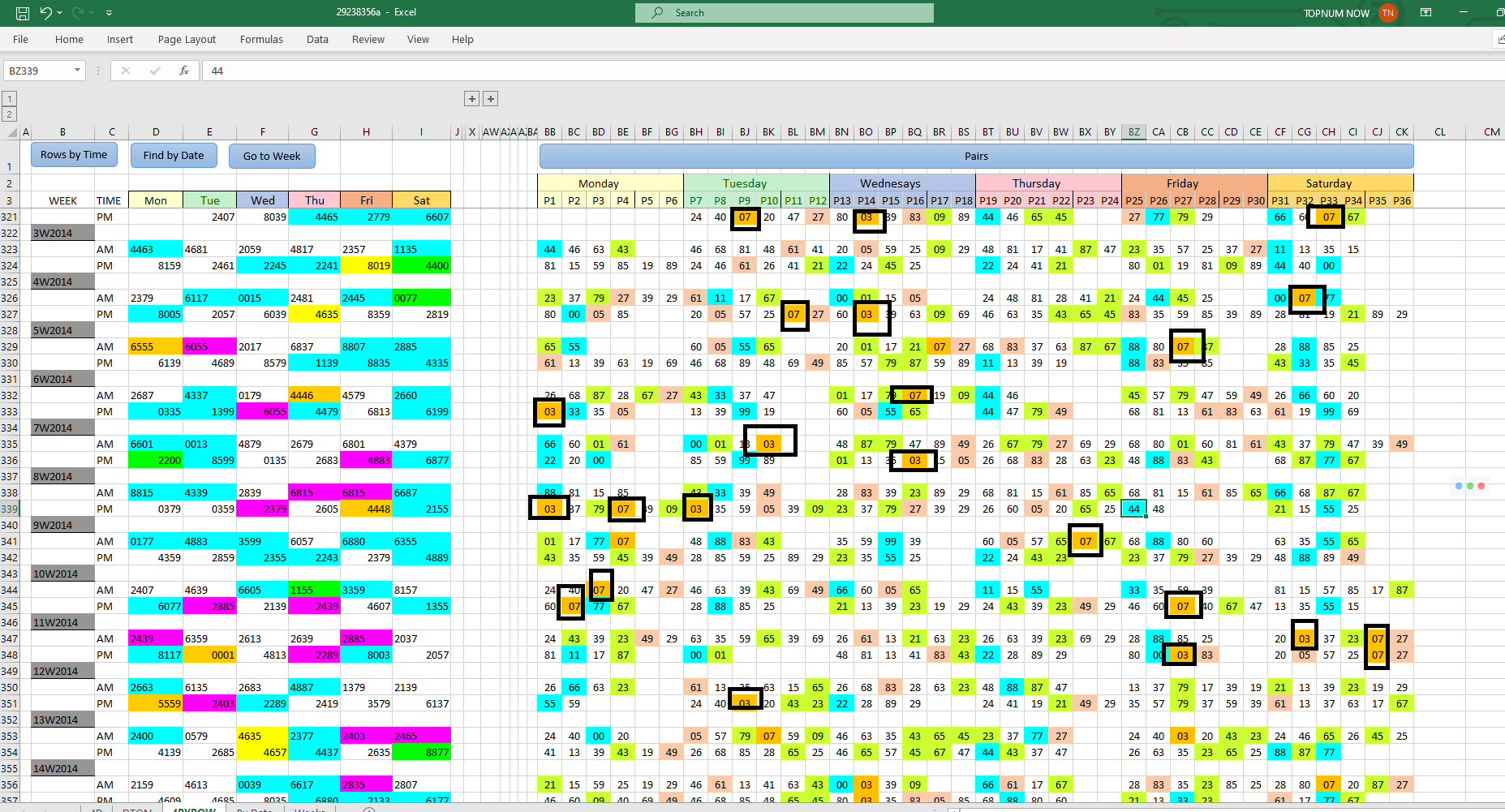Switch to the Insert tab
The image size is (1505, 812).
pos(120,39)
